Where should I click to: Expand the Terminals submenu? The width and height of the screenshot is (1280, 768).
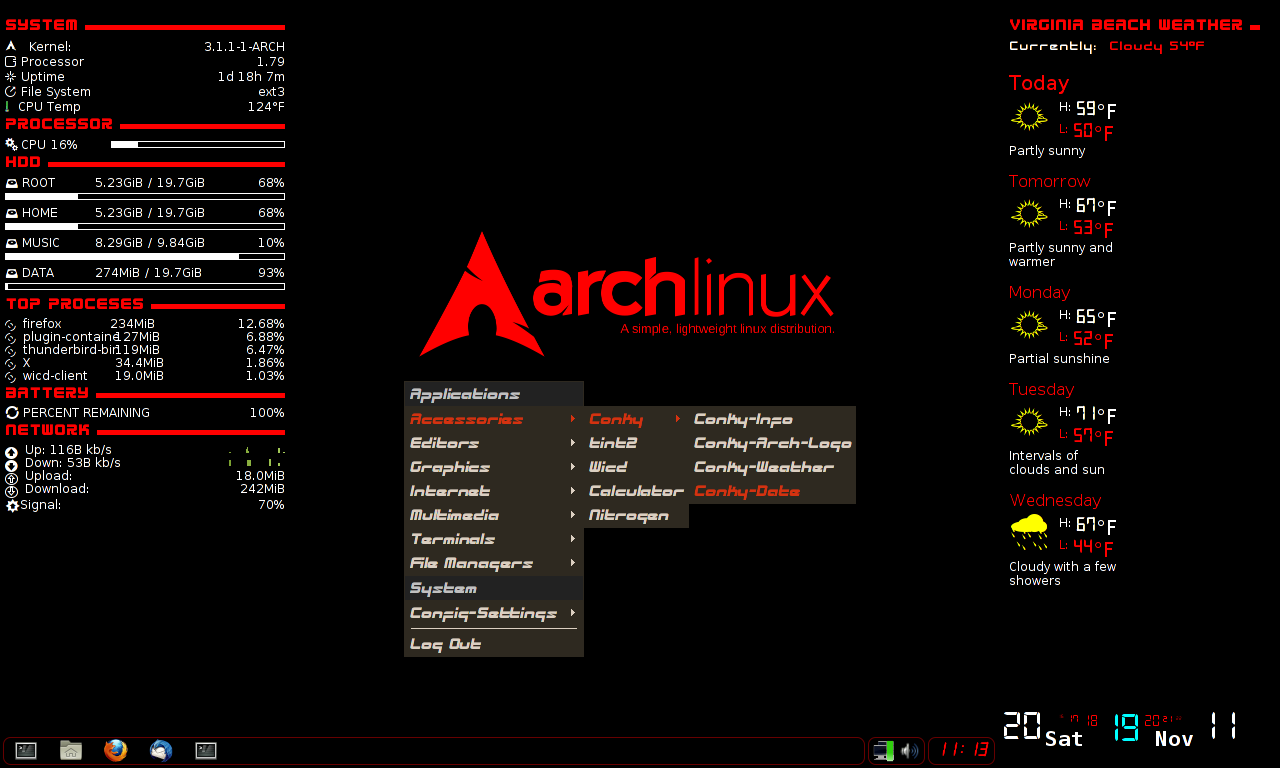click(x=494, y=539)
